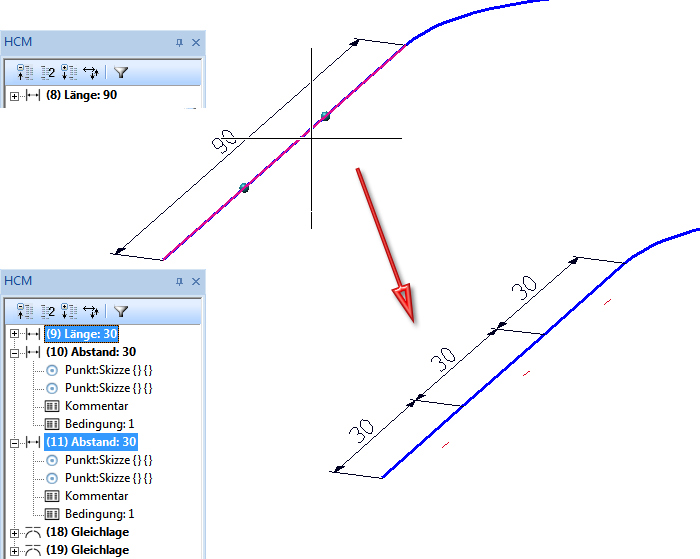Expand the (8) Länge: 90 node
The width and height of the screenshot is (700, 559).
14,96
